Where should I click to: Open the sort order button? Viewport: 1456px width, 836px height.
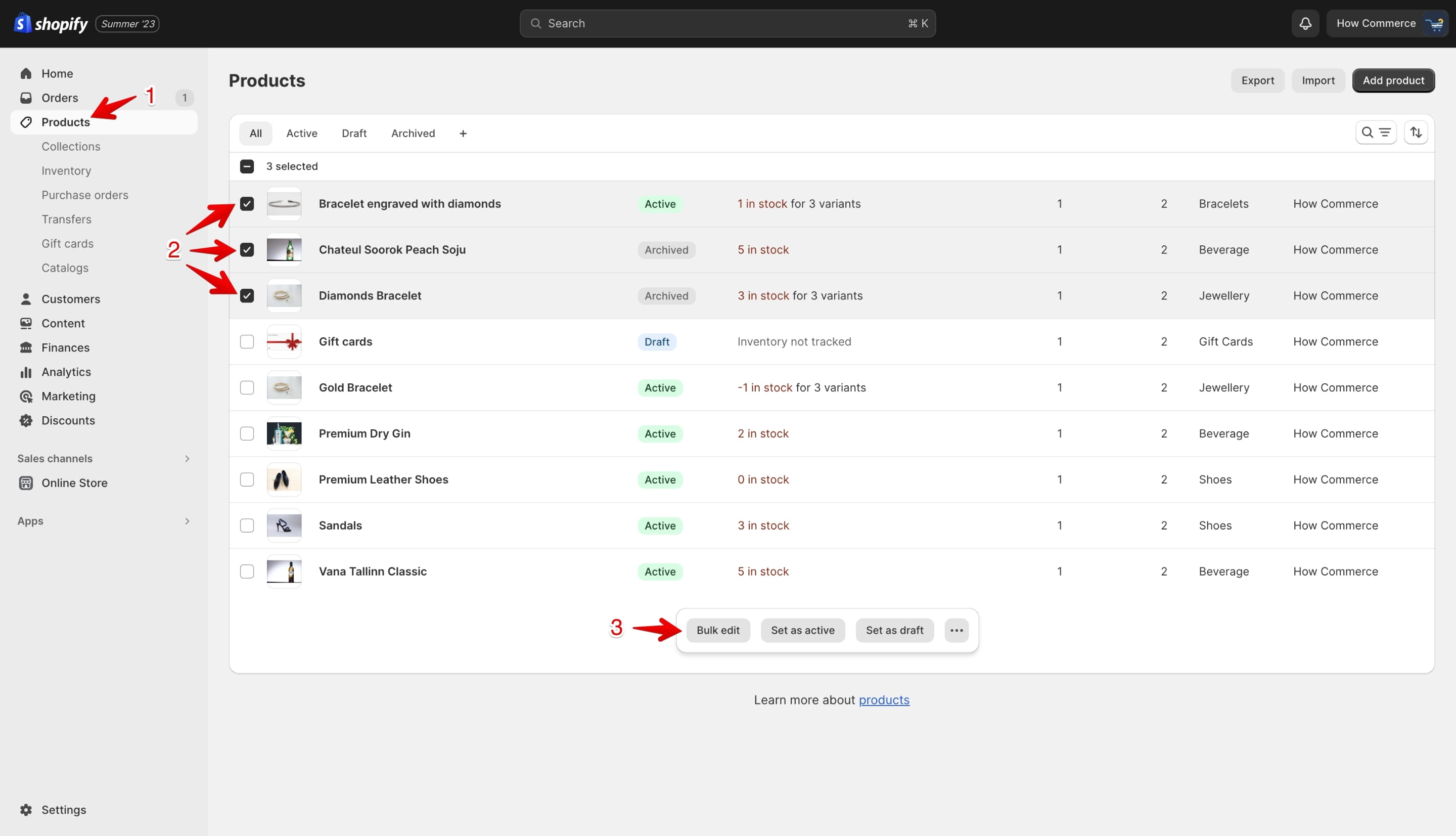pyautogui.click(x=1416, y=133)
